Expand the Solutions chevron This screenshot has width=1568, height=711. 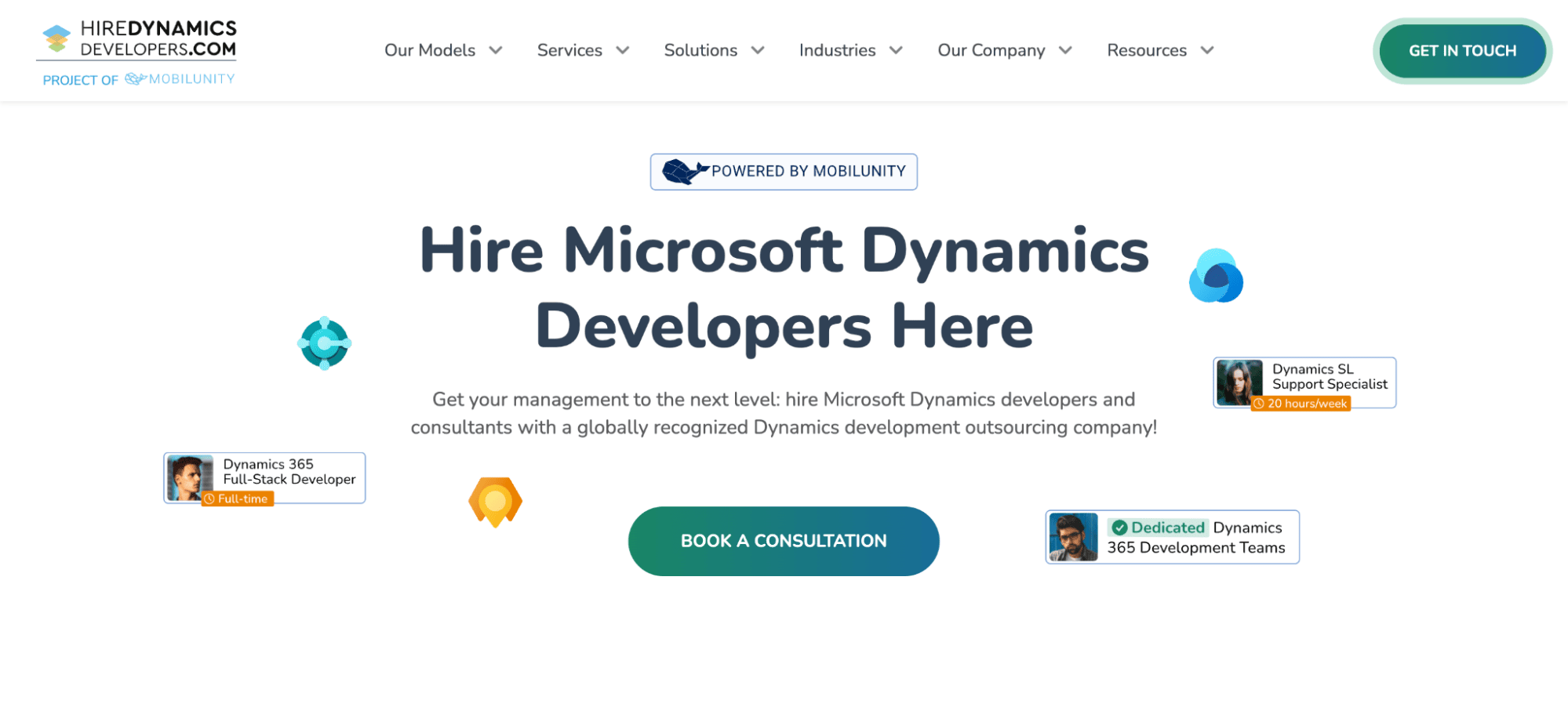758,50
